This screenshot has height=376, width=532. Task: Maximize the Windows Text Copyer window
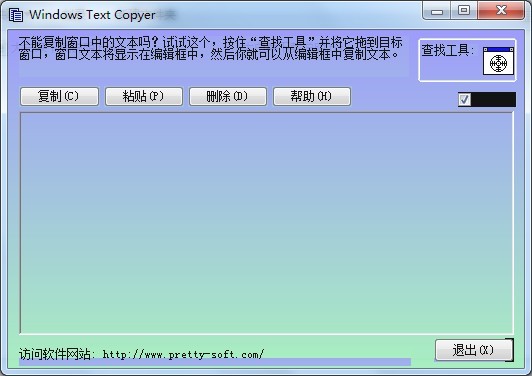(464, 11)
